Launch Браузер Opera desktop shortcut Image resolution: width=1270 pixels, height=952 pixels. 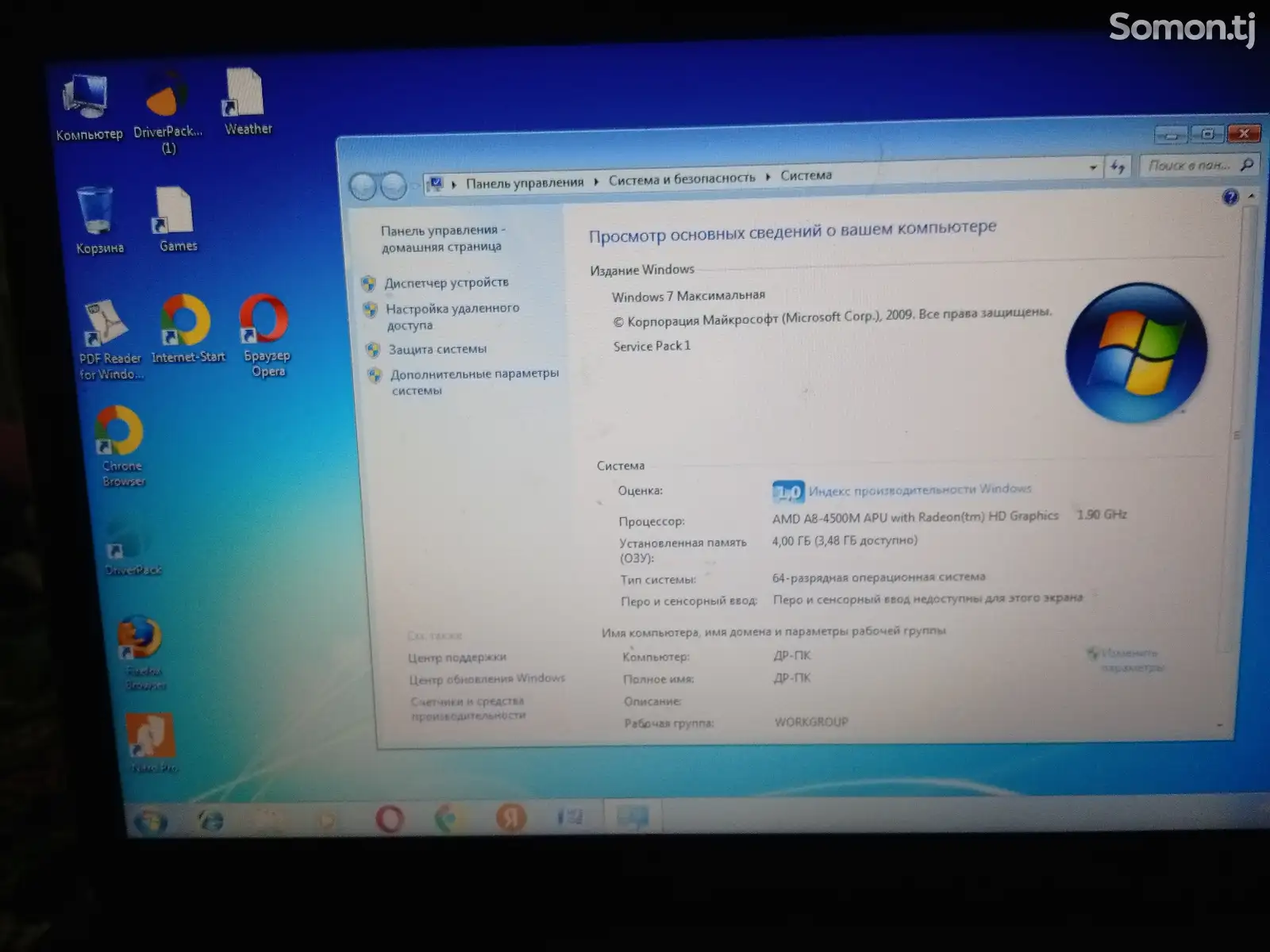(x=265, y=336)
